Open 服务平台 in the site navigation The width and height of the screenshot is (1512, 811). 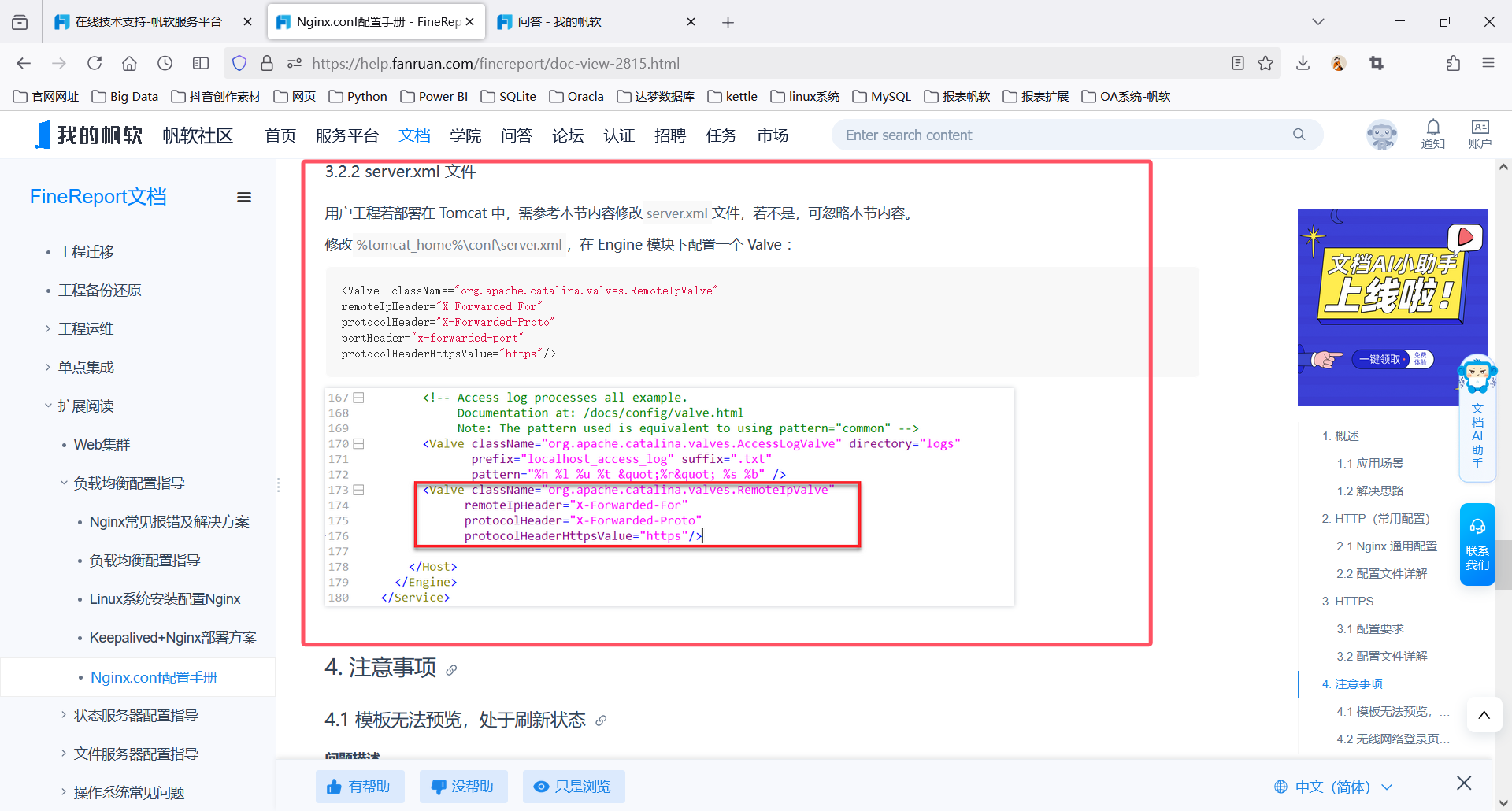pyautogui.click(x=347, y=135)
